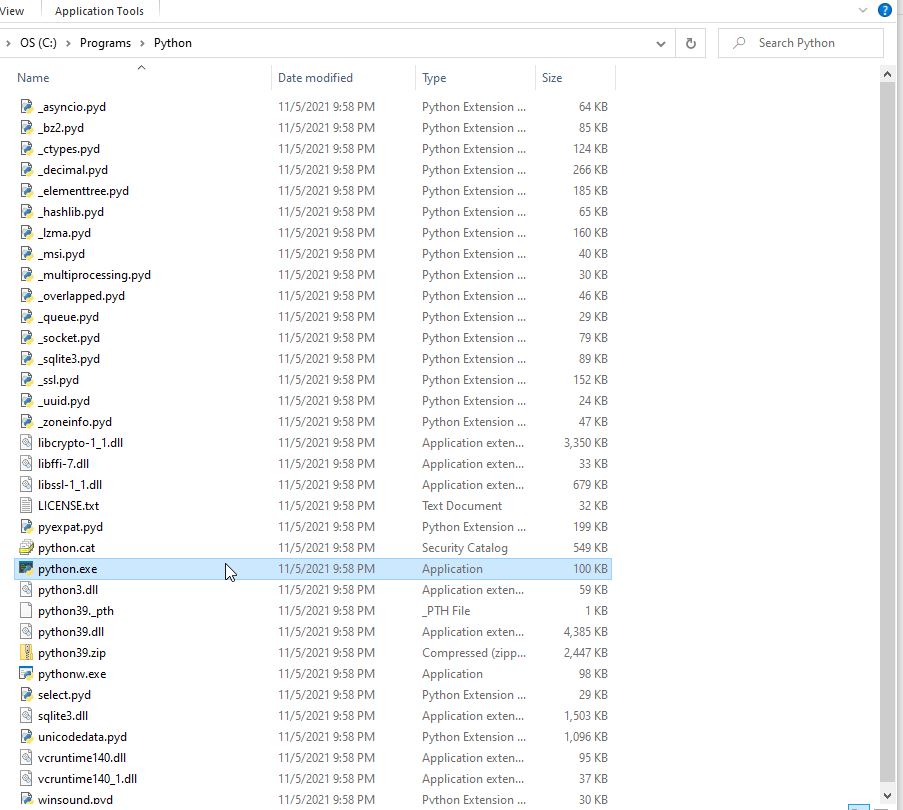Select the unicodedata.pyd file name
This screenshot has width=903, height=810.
[82, 737]
